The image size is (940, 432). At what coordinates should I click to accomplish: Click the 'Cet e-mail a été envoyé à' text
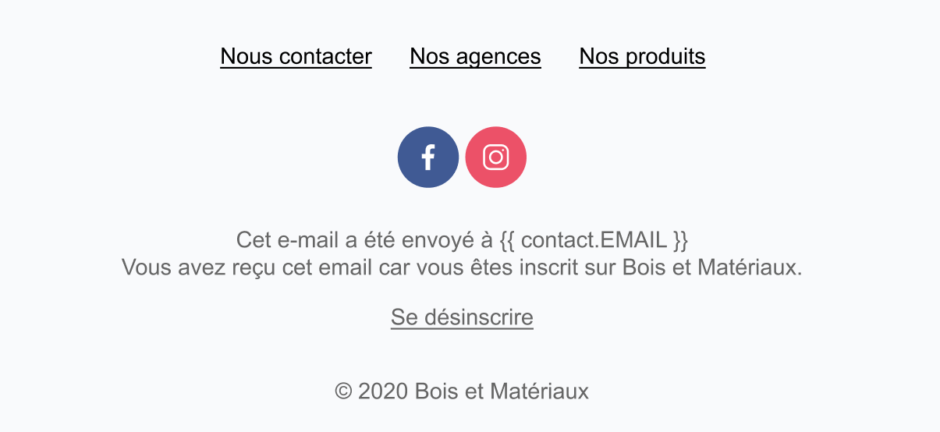pos(364,240)
